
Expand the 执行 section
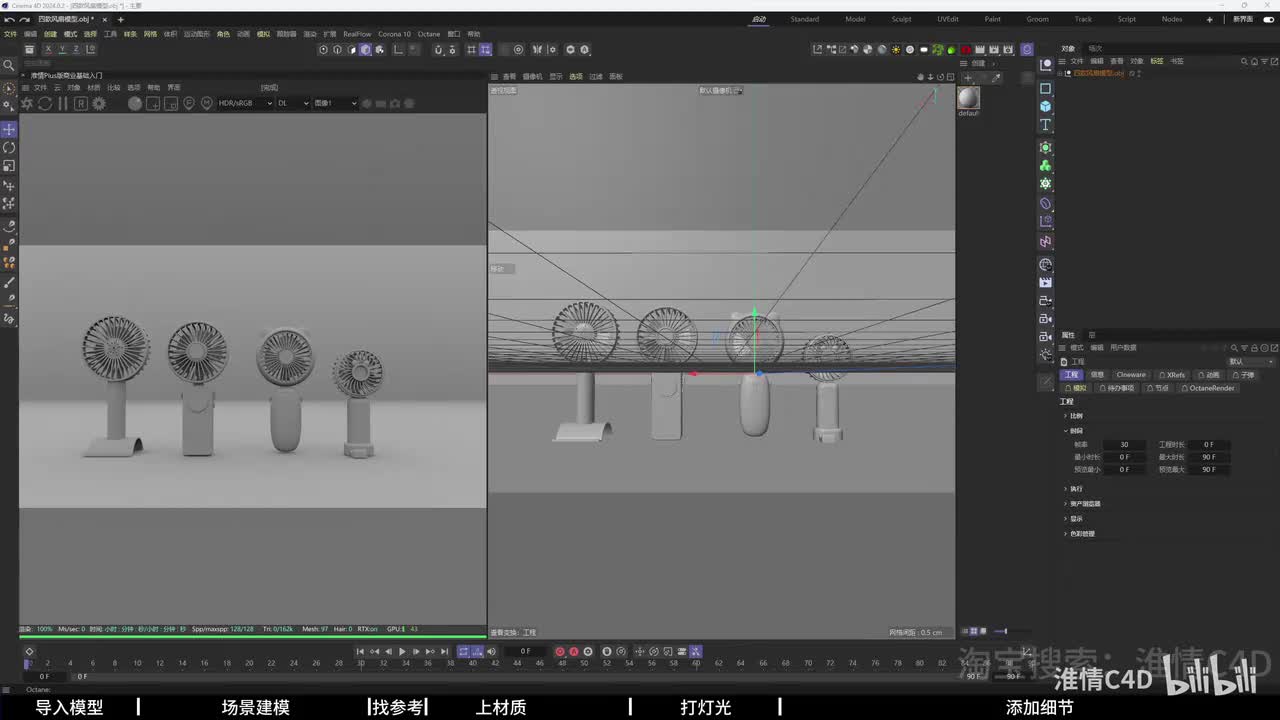tap(1076, 489)
